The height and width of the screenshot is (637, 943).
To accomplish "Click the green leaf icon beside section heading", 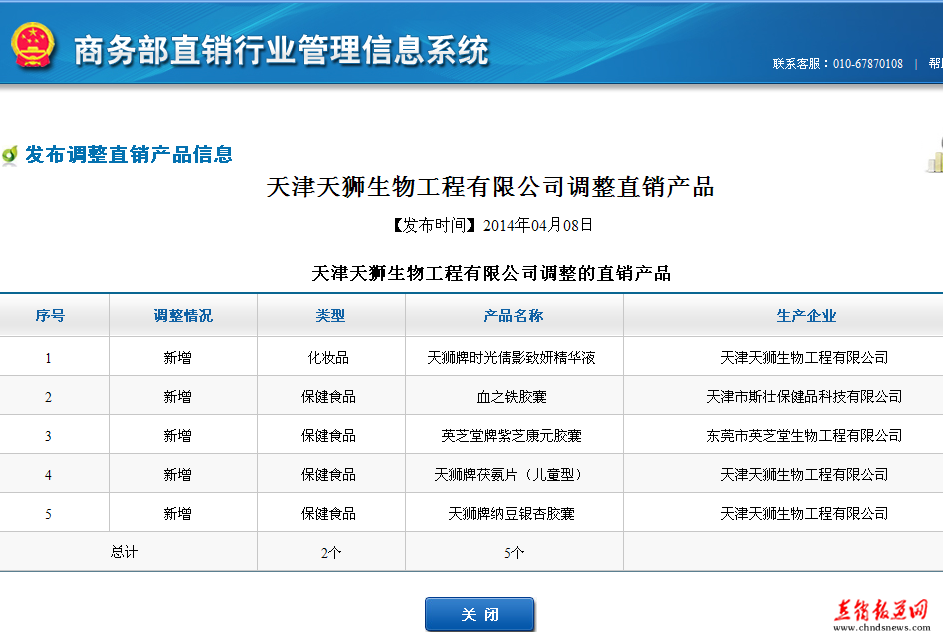I will 10,155.
